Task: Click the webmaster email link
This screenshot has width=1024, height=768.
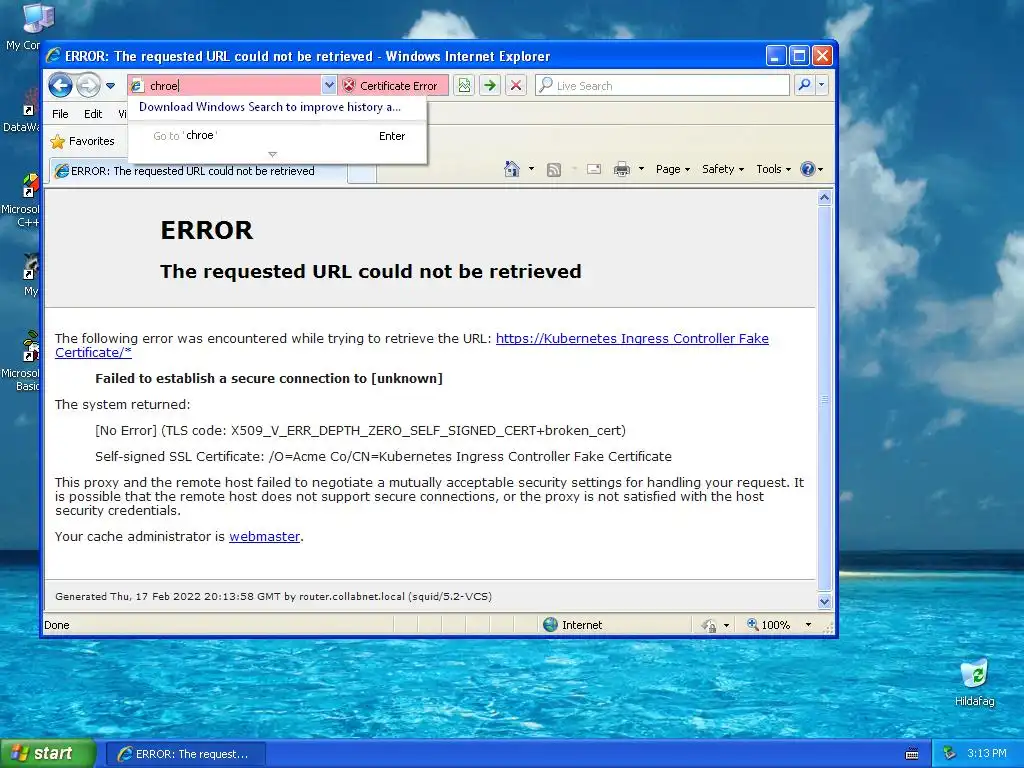Action: (264, 536)
